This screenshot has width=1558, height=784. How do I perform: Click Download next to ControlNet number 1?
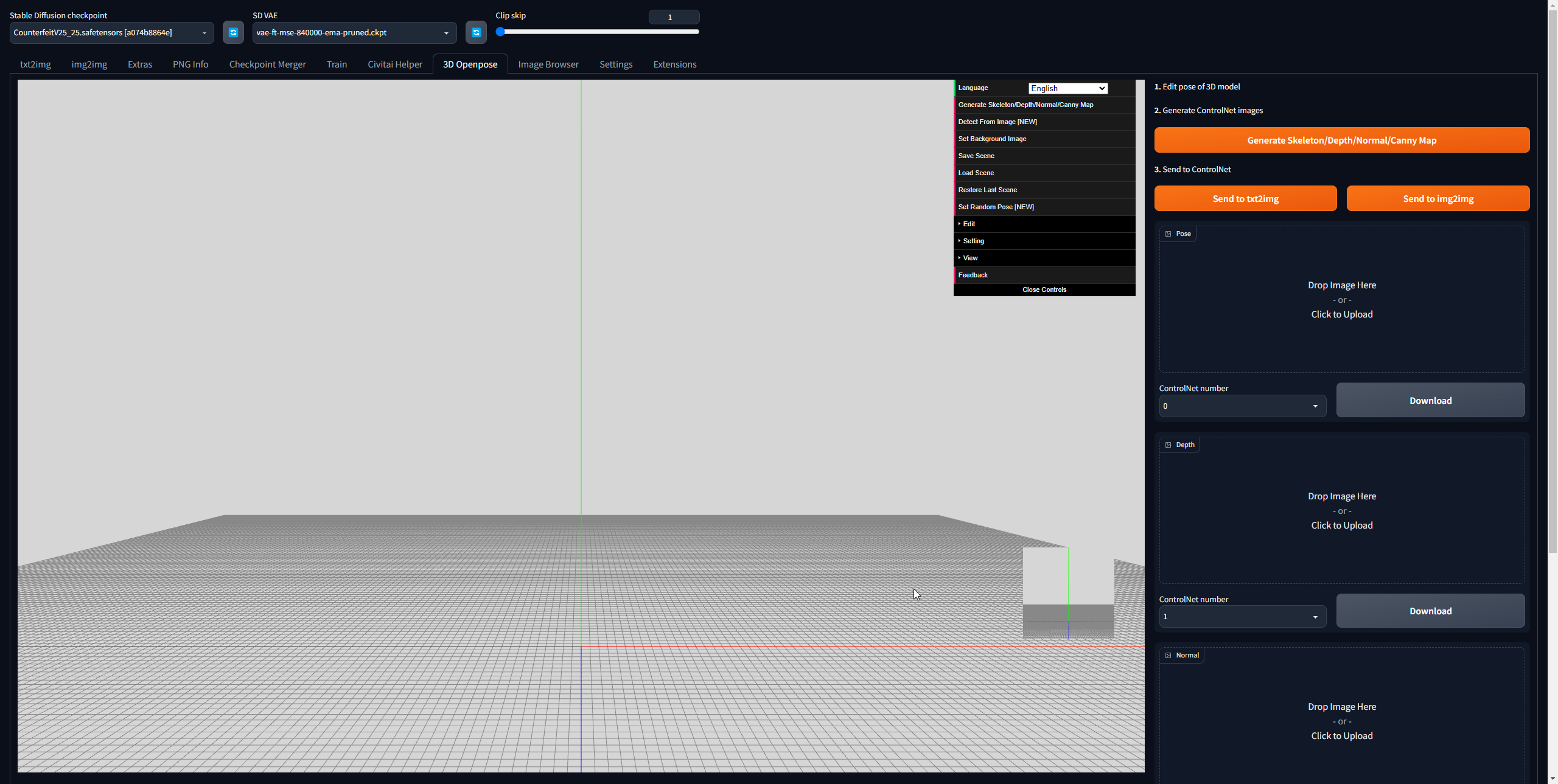click(x=1430, y=611)
